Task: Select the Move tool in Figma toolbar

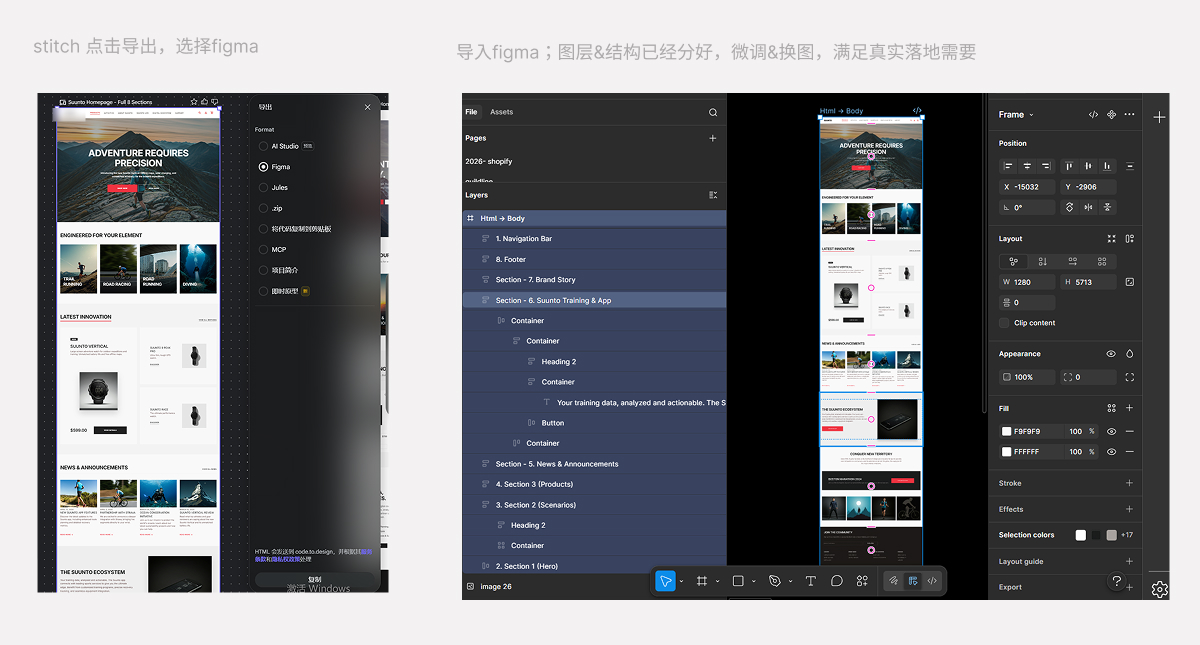Action: click(665, 581)
